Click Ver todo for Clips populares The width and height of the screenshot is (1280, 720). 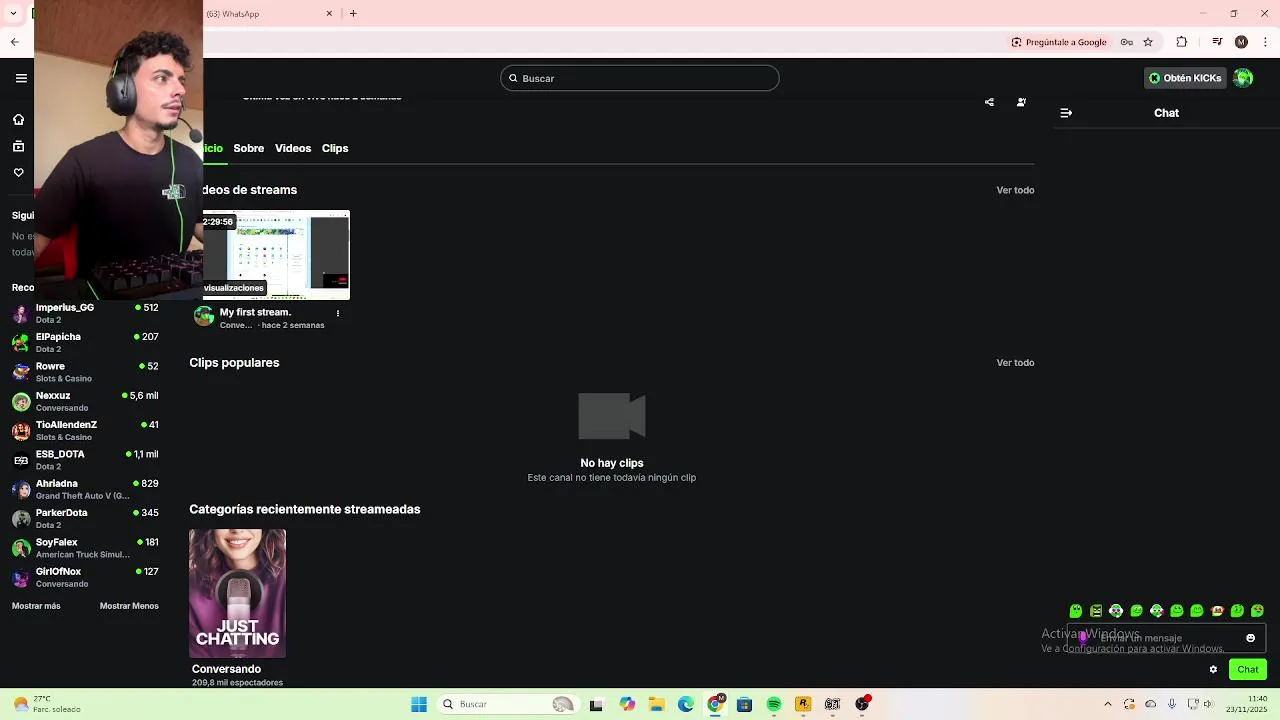(x=1015, y=363)
